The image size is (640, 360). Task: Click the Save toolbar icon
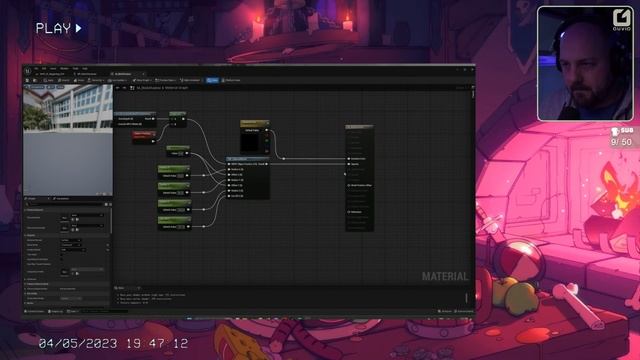click(27, 80)
